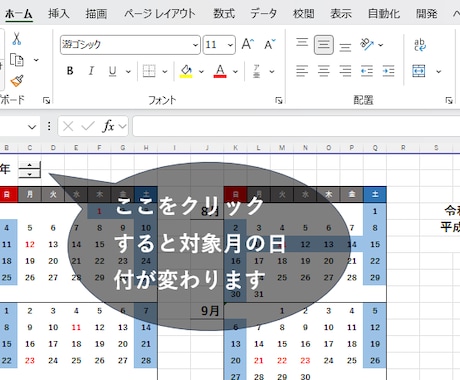Image resolution: width=460 pixels, height=380 pixels.
Task: Decrease indent
Action: [x=367, y=71]
